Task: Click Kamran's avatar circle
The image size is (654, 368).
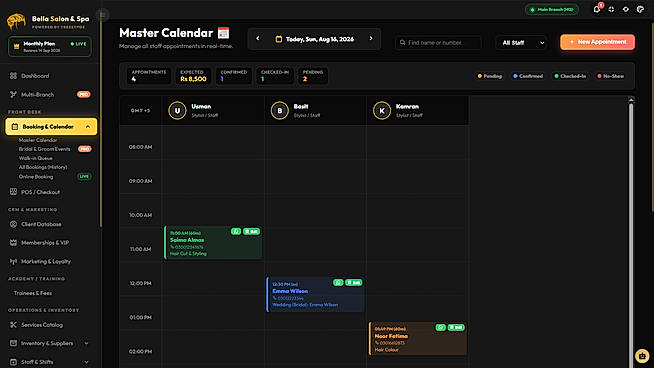Action: (x=382, y=111)
